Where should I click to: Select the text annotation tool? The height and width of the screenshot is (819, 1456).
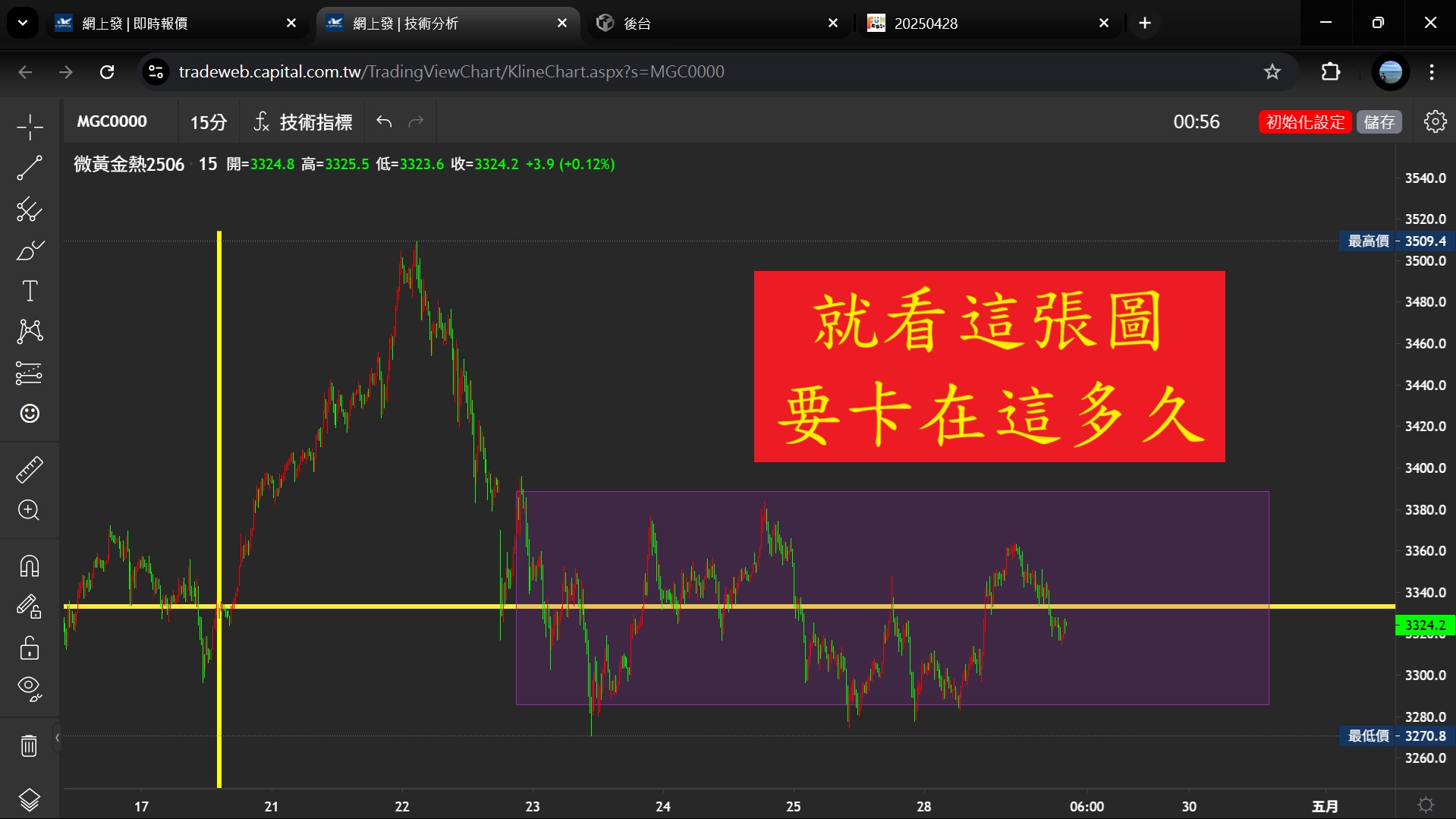point(30,291)
